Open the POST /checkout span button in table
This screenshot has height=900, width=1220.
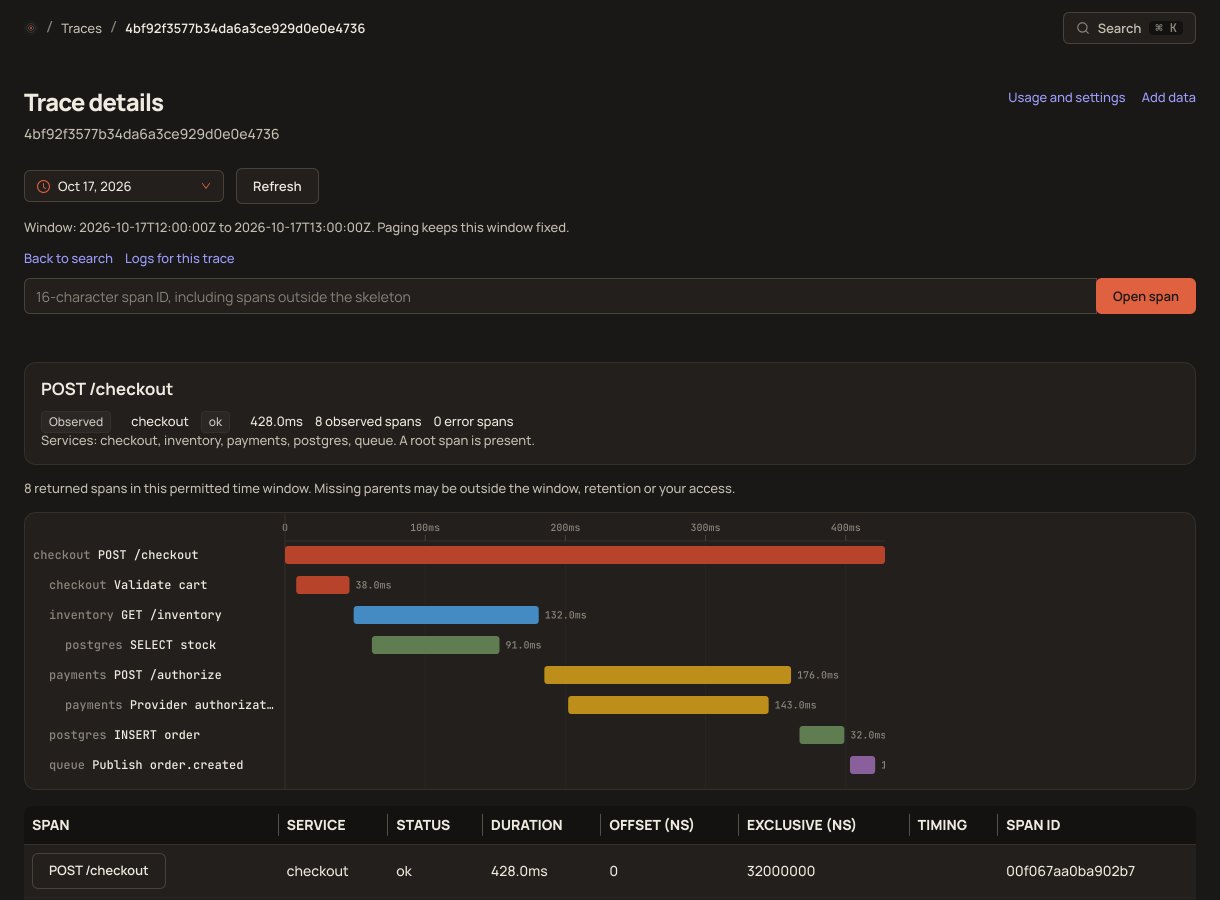tap(99, 871)
